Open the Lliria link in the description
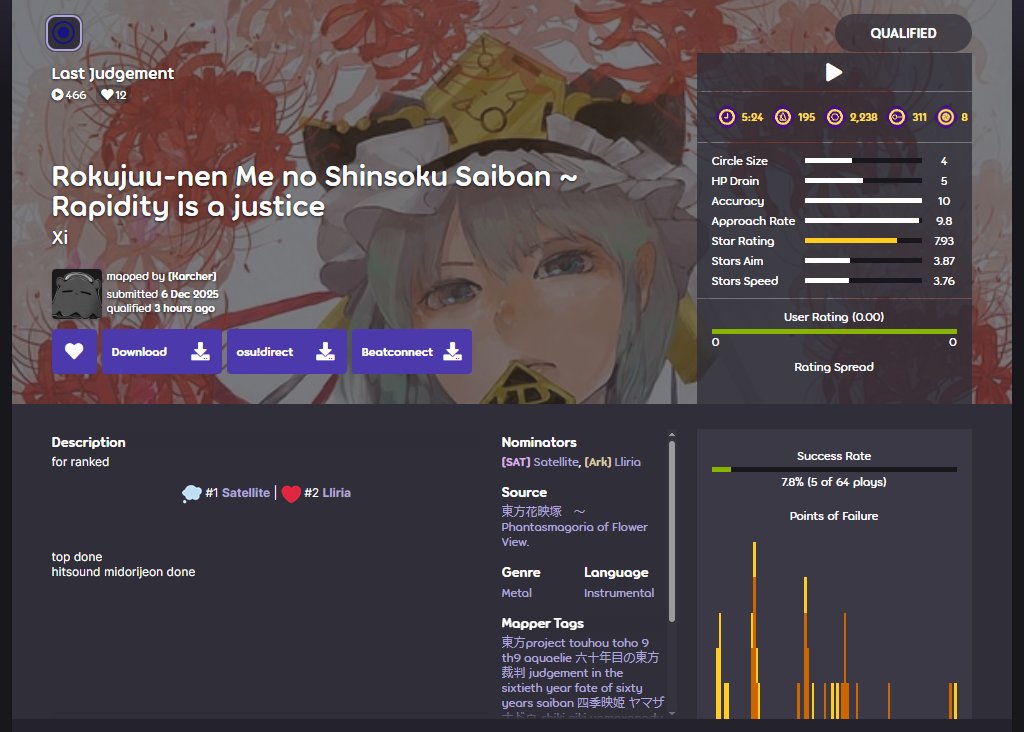This screenshot has width=1024, height=732. [336, 493]
